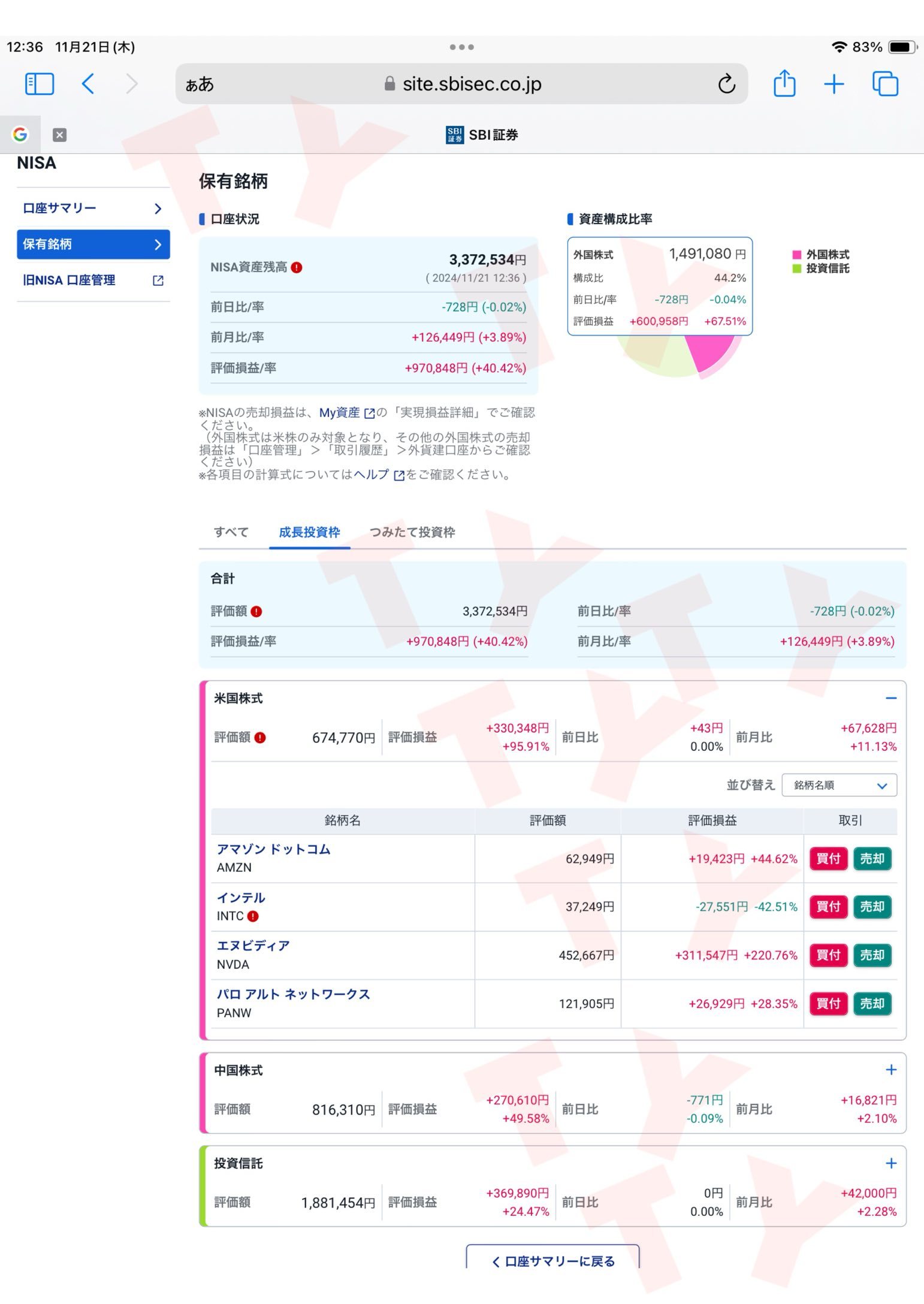Click the INTC loss -27,551円
The image size is (924, 1304).
click(721, 907)
